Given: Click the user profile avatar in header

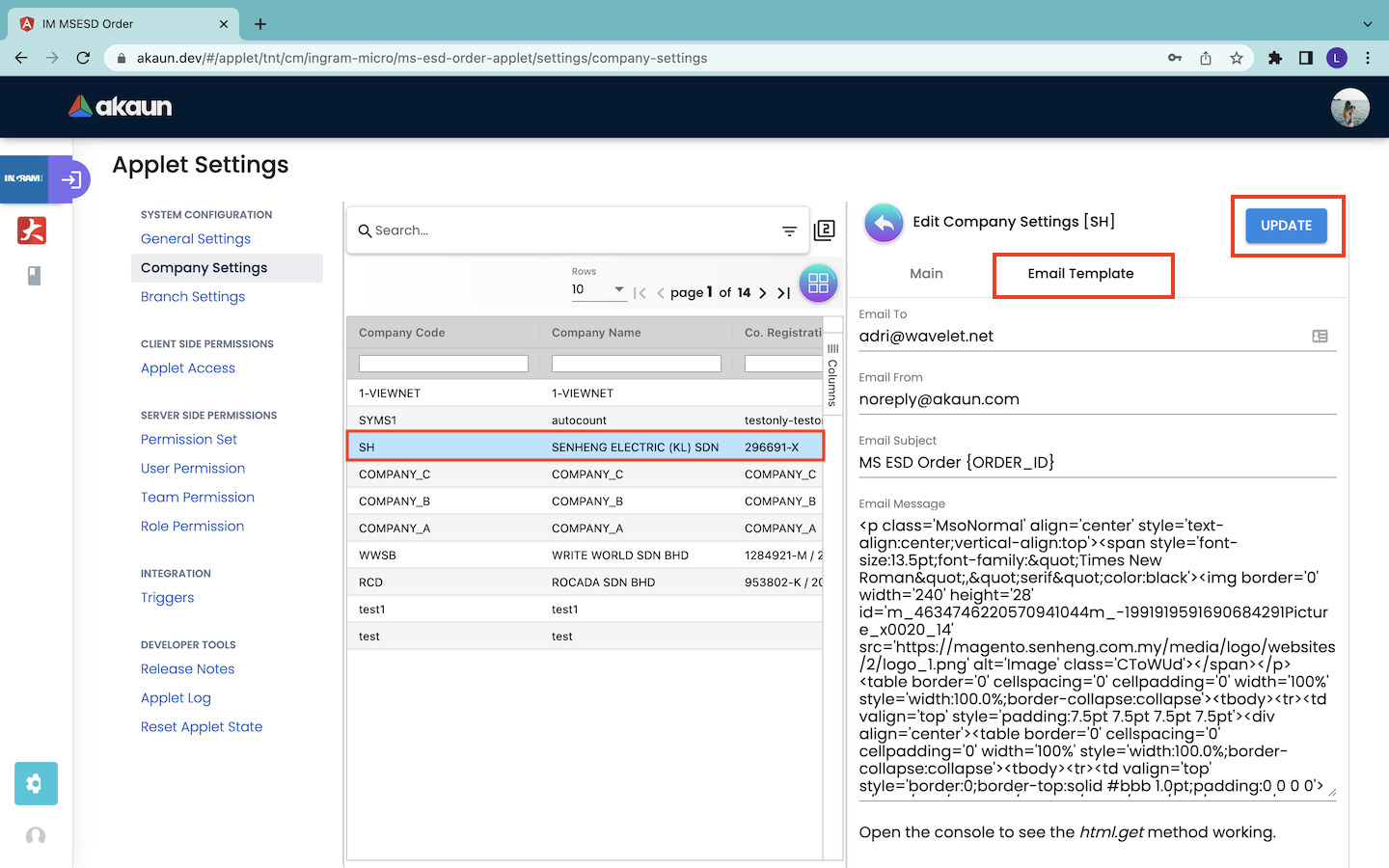Looking at the screenshot, I should click(x=1349, y=107).
